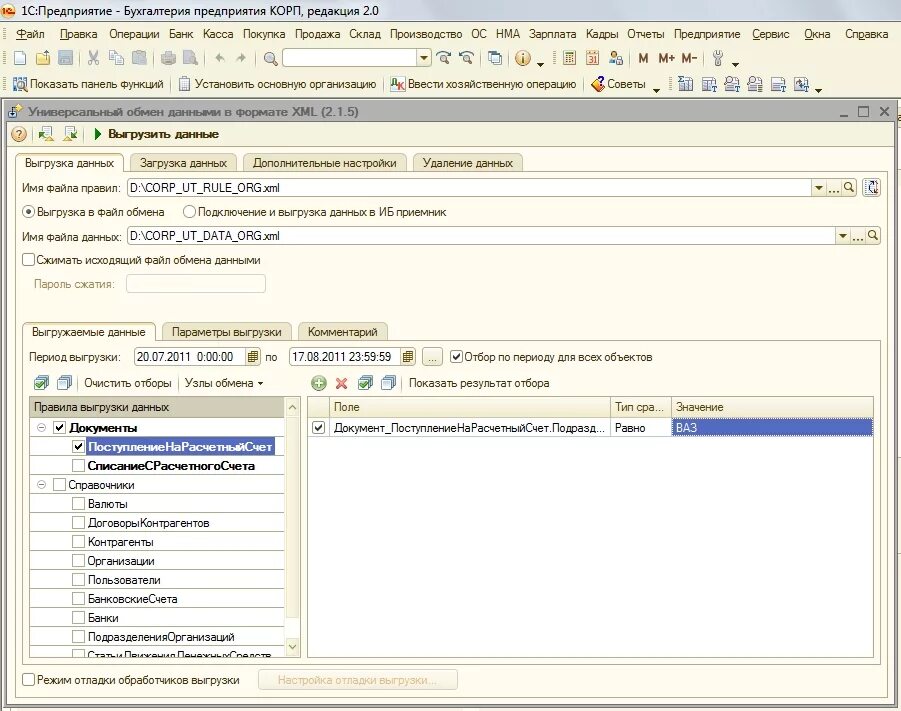Click the reload rules icon at the rules file row

(872, 187)
